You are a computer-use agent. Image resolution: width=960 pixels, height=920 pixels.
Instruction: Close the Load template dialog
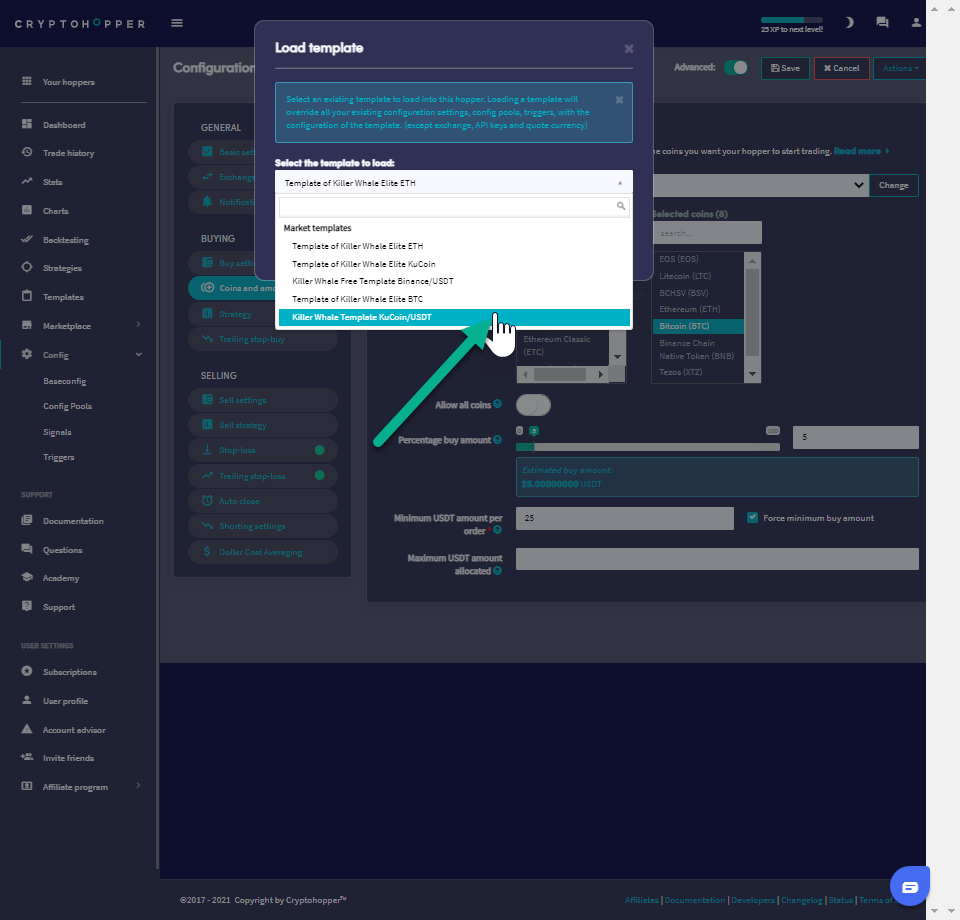628,48
